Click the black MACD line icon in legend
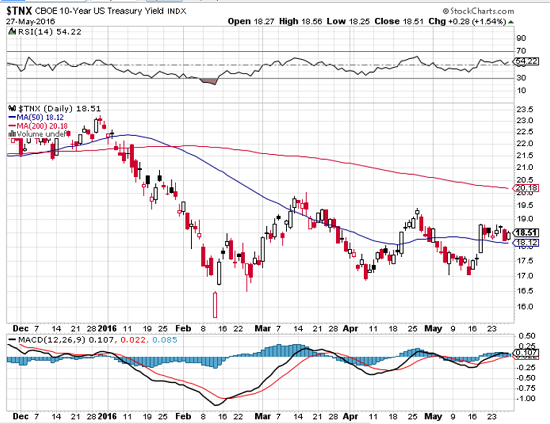 [12, 340]
